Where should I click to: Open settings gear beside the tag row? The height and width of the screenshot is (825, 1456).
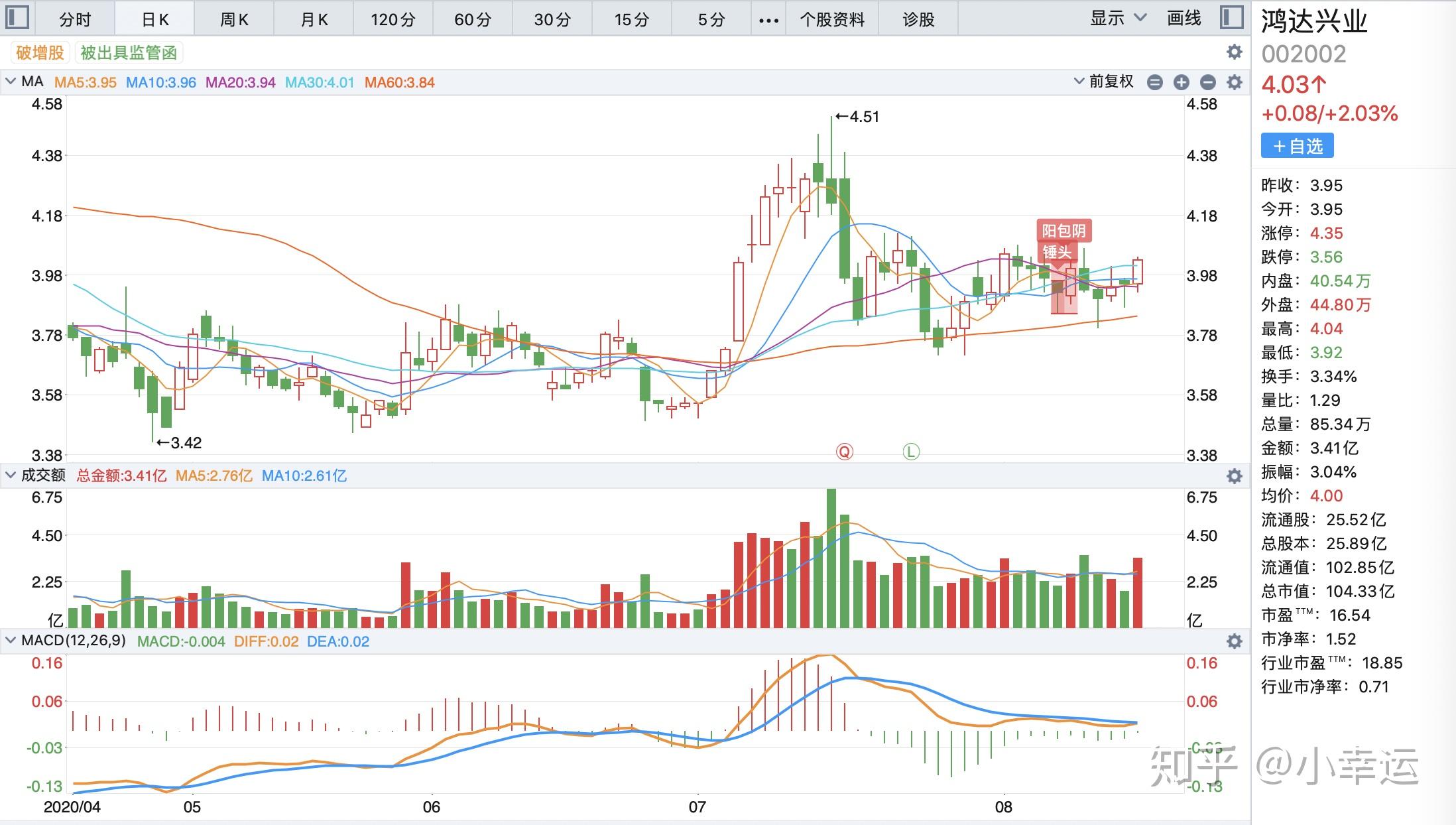[x=1234, y=52]
